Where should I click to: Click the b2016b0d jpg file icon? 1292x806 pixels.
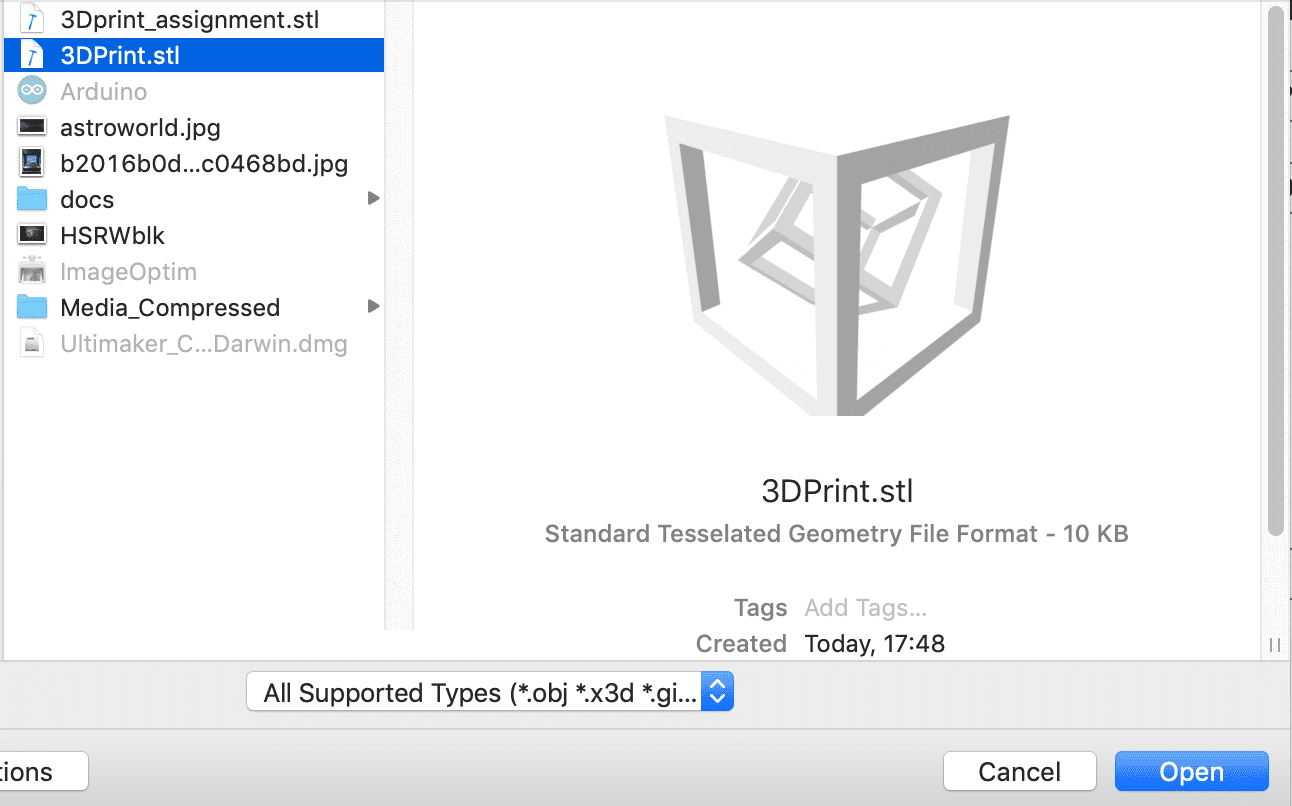33,163
